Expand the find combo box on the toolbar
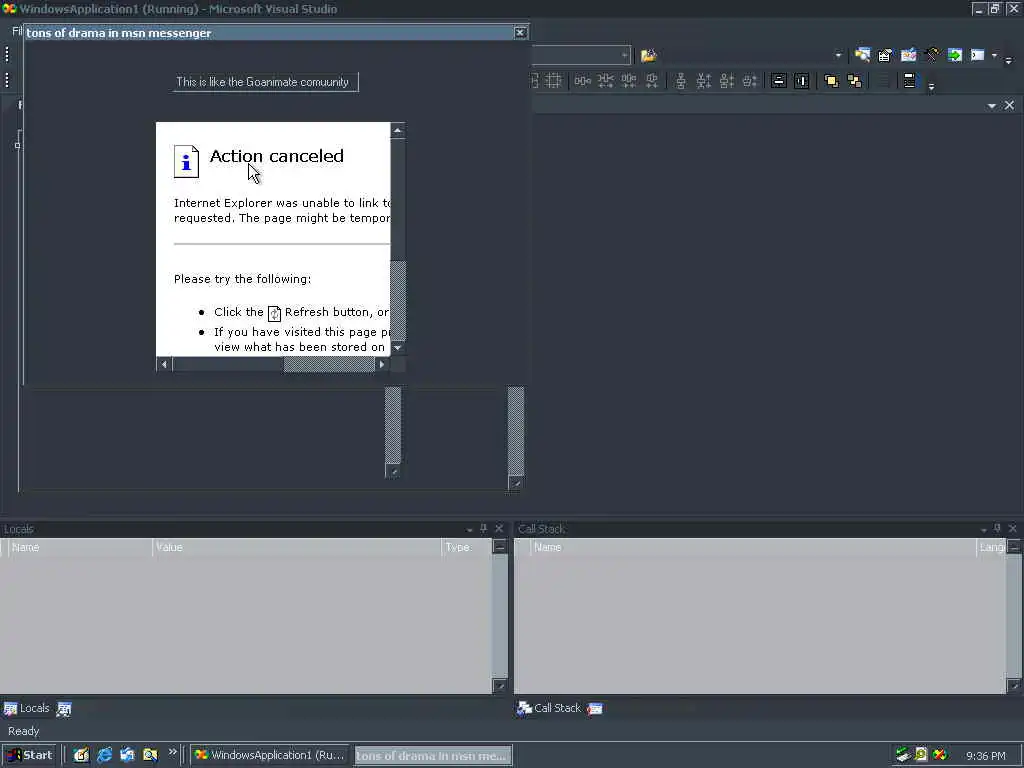This screenshot has width=1024, height=768. coord(625,56)
